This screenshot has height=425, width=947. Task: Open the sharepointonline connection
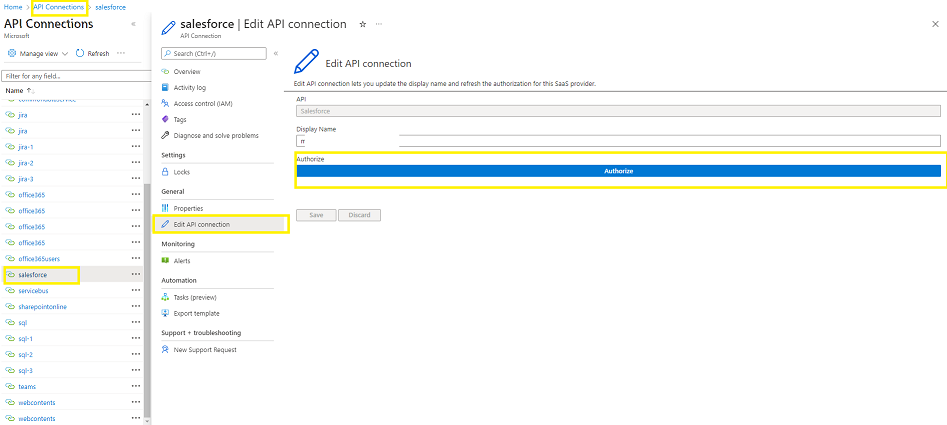[43, 307]
